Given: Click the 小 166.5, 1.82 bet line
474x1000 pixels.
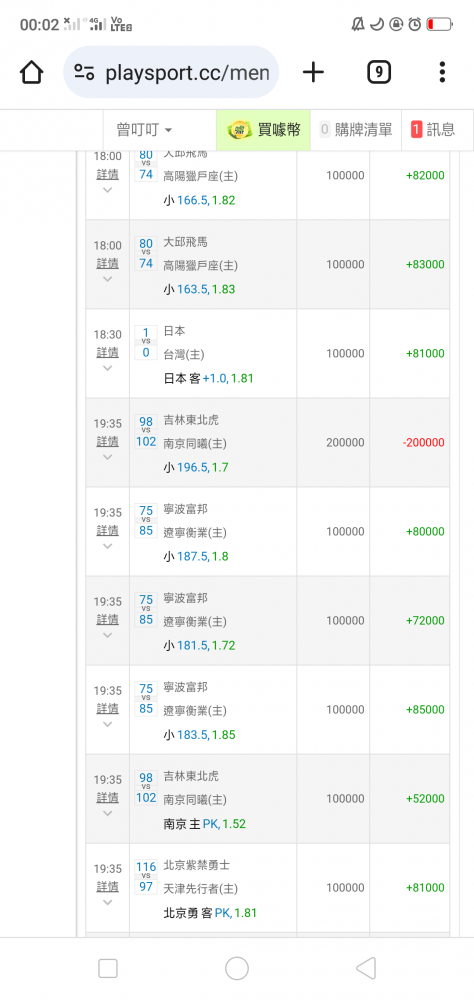Looking at the screenshot, I should click(x=199, y=200).
